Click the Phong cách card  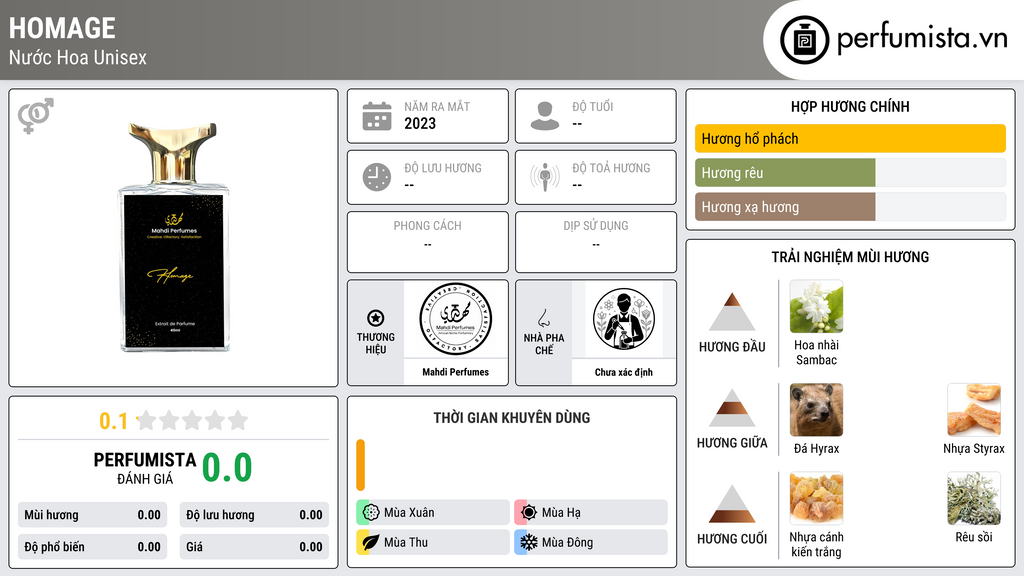[428, 242]
